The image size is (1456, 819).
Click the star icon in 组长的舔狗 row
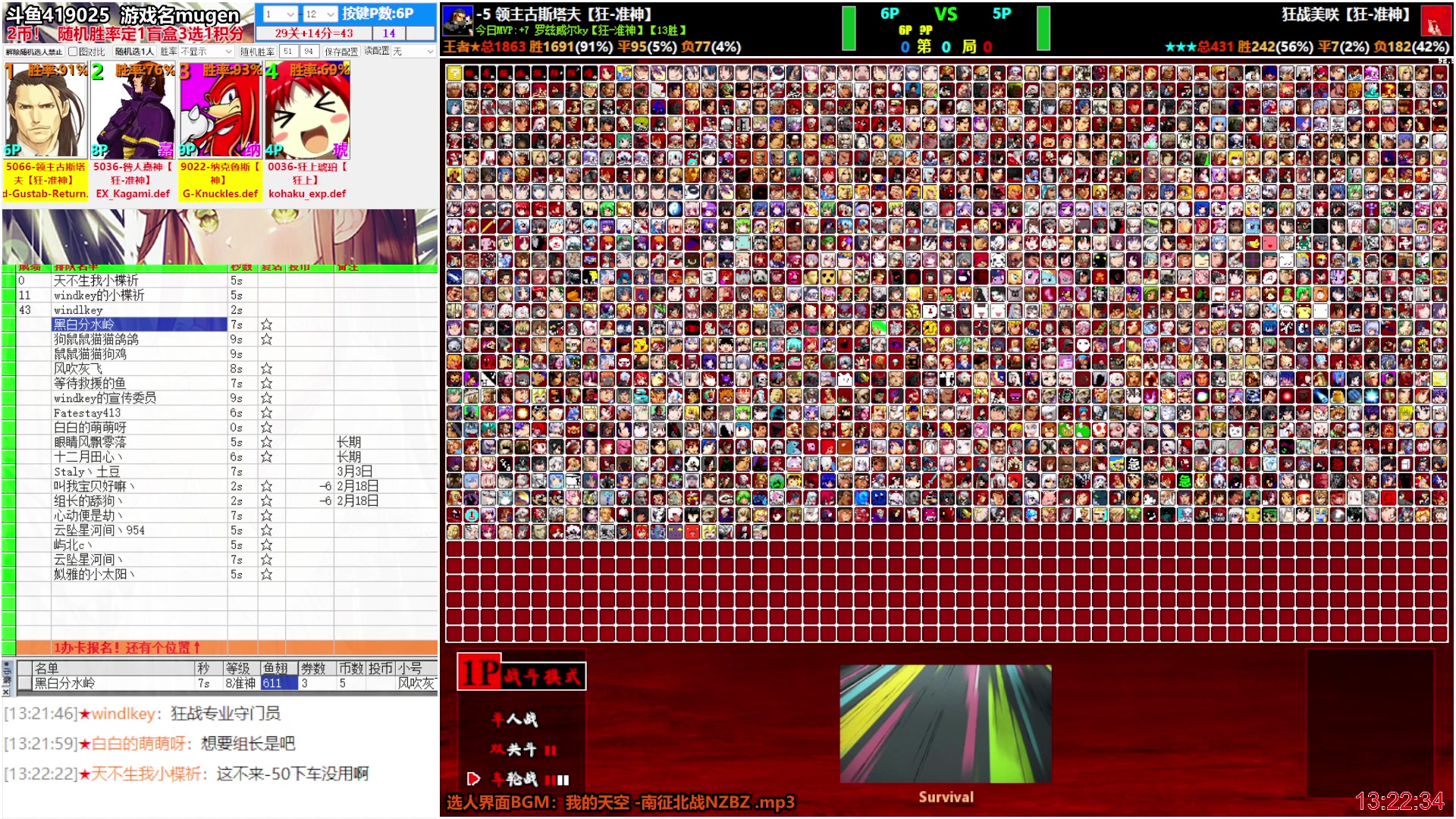coord(266,500)
